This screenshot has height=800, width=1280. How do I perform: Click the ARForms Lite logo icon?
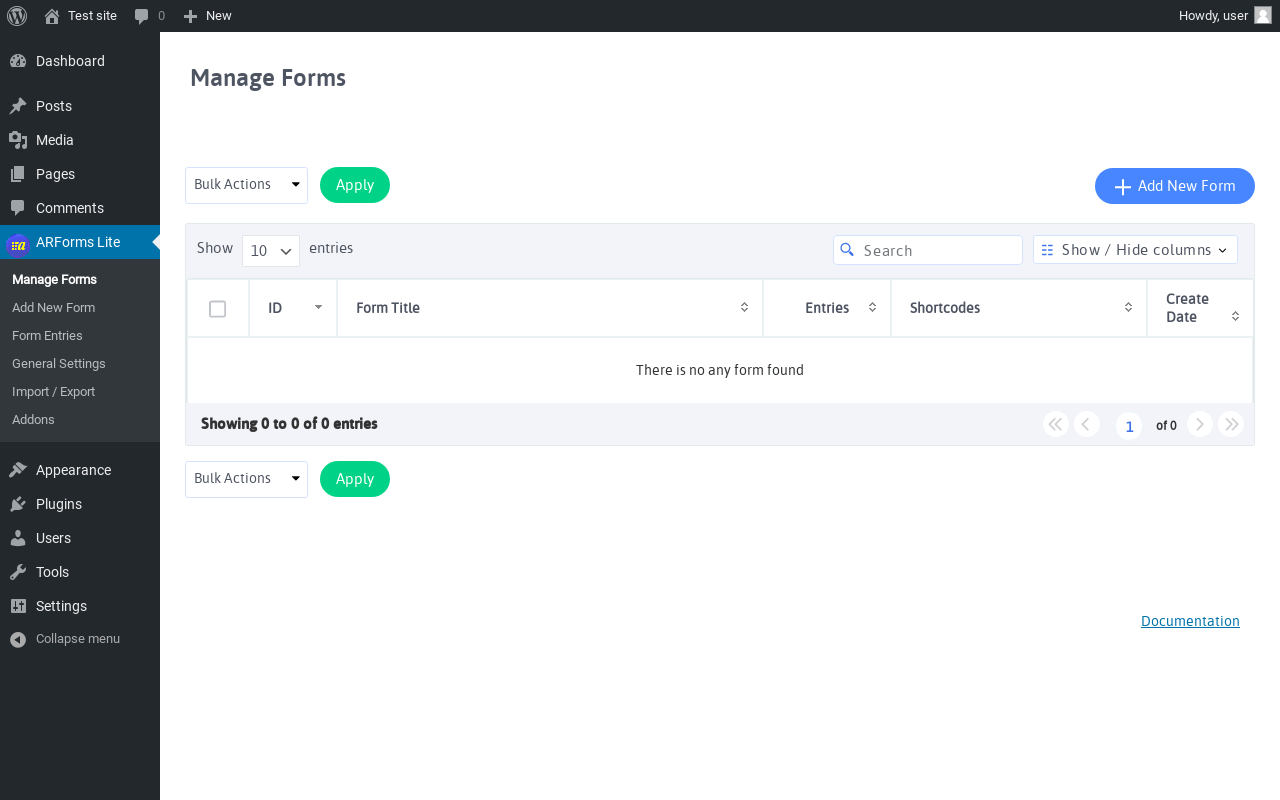coord(18,244)
